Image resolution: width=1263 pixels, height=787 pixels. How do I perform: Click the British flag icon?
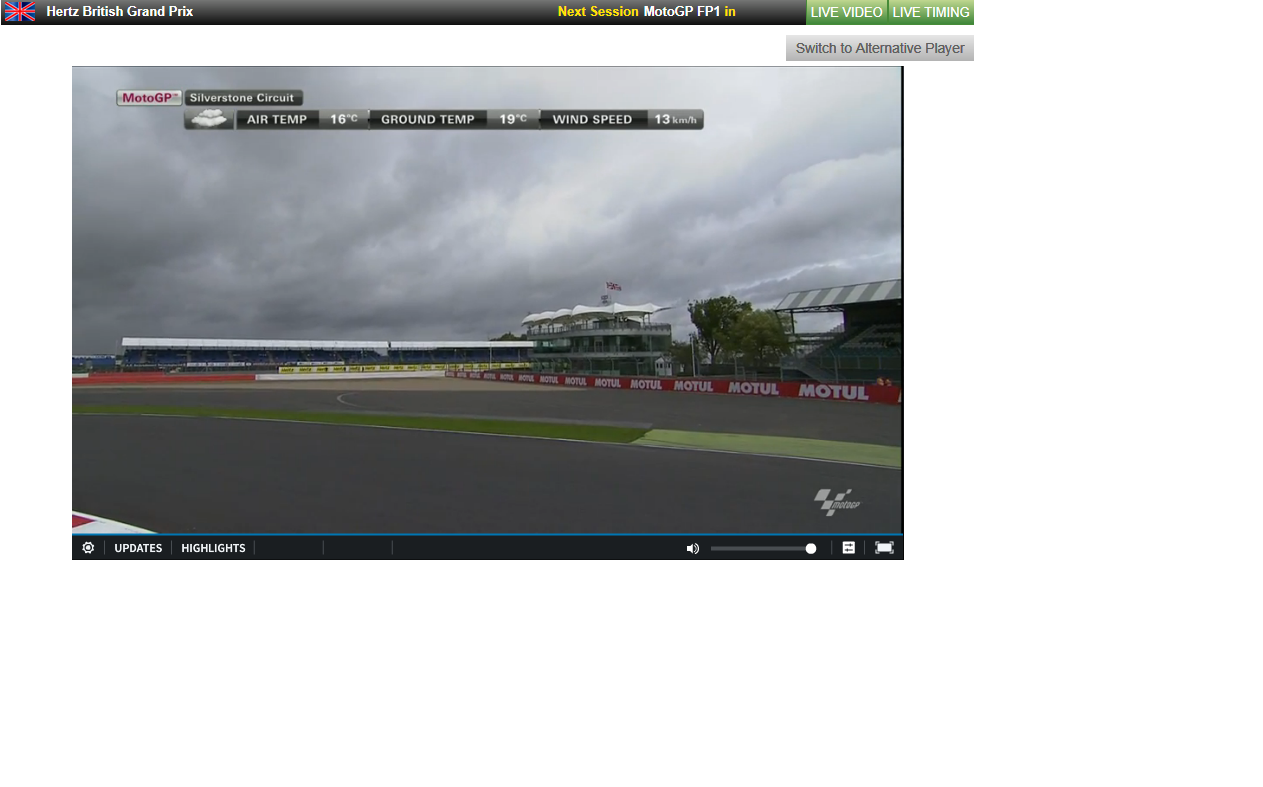coord(20,12)
